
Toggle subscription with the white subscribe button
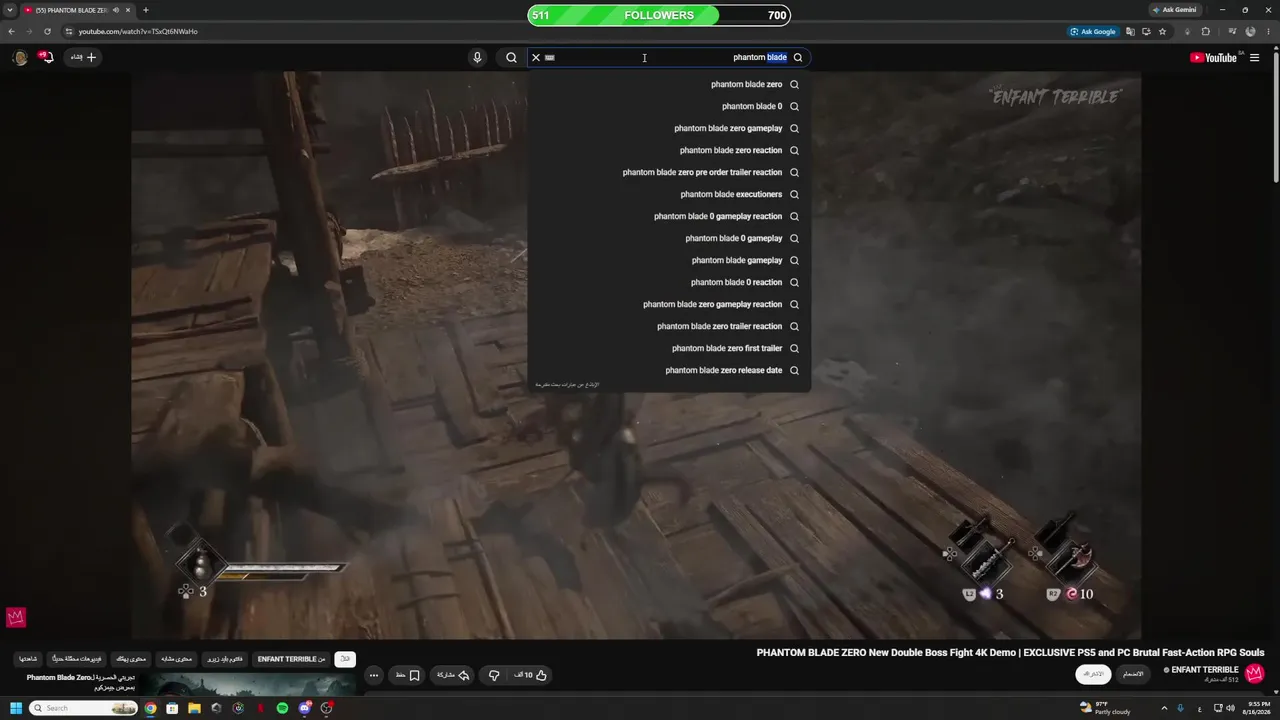(1093, 674)
